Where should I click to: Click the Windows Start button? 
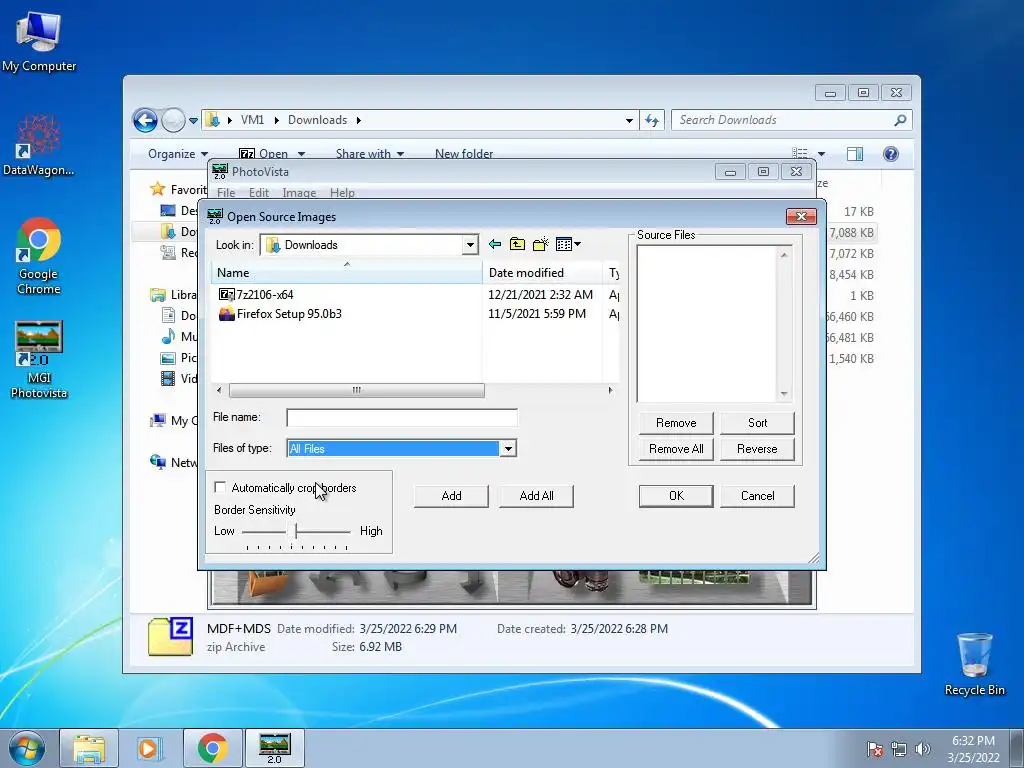tap(27, 748)
